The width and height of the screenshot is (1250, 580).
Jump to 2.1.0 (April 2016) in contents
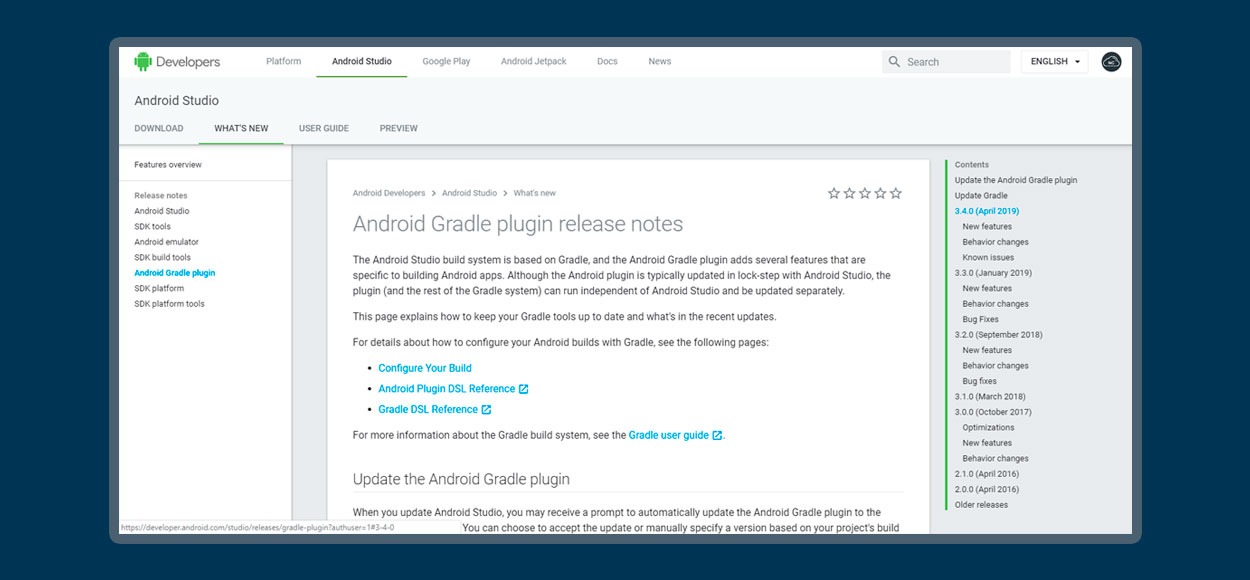coord(987,474)
